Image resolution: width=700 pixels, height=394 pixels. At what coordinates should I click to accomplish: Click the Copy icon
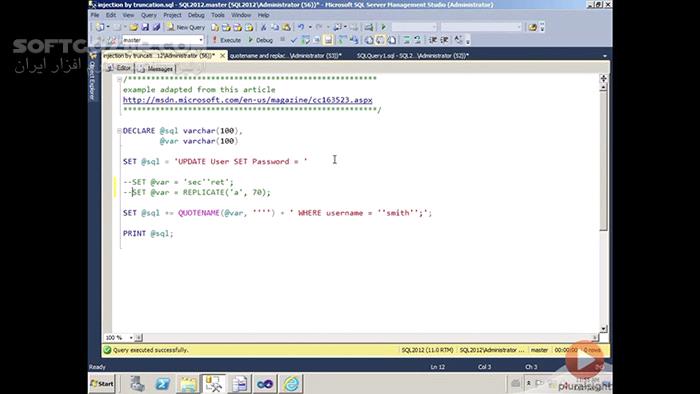(x=275, y=27)
